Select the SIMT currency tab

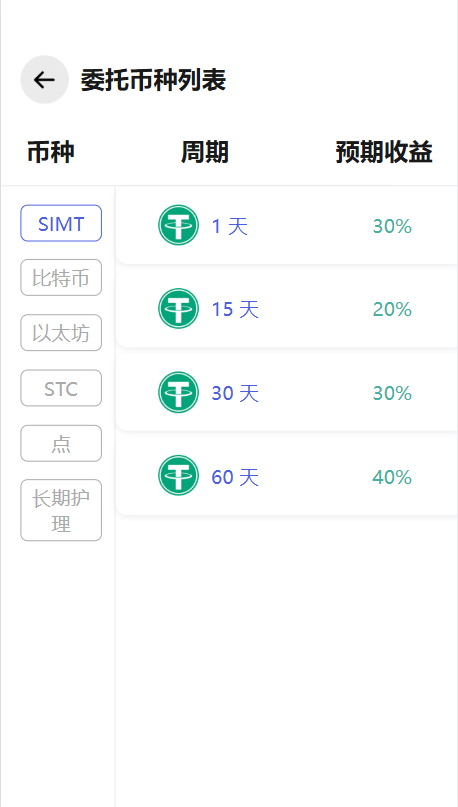[61, 223]
